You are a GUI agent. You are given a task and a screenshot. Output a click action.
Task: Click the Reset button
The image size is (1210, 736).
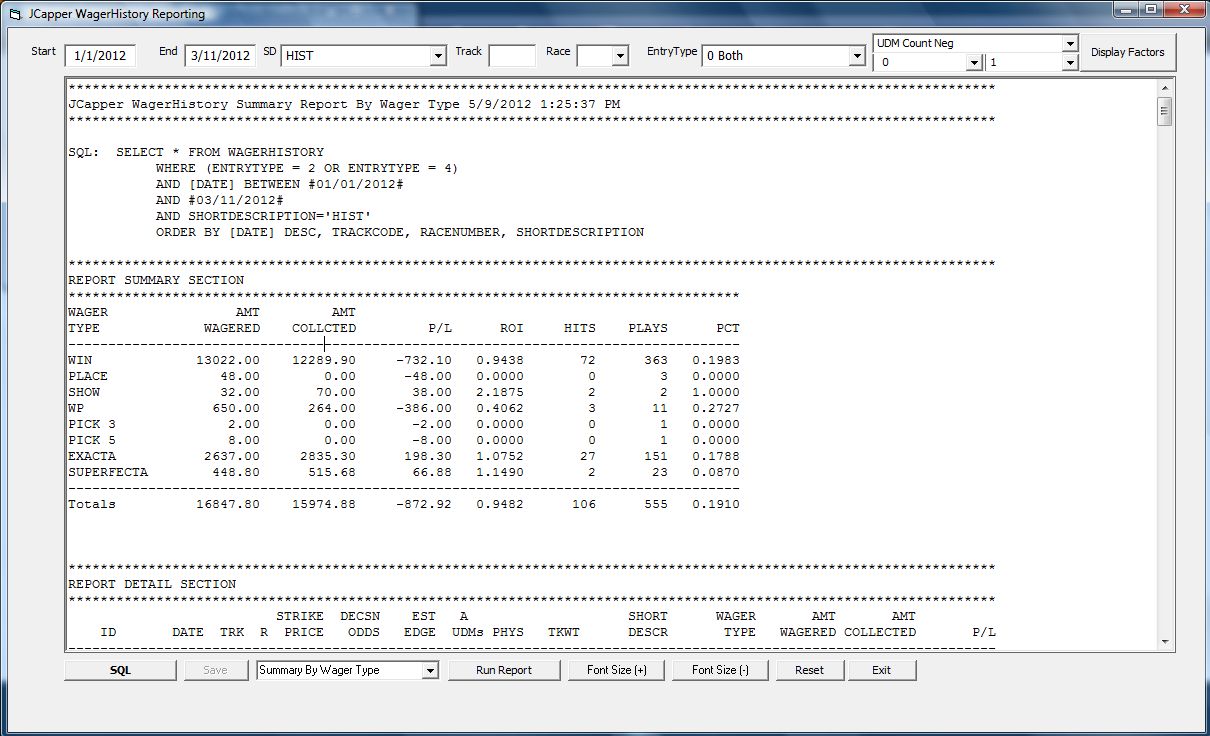pos(810,670)
